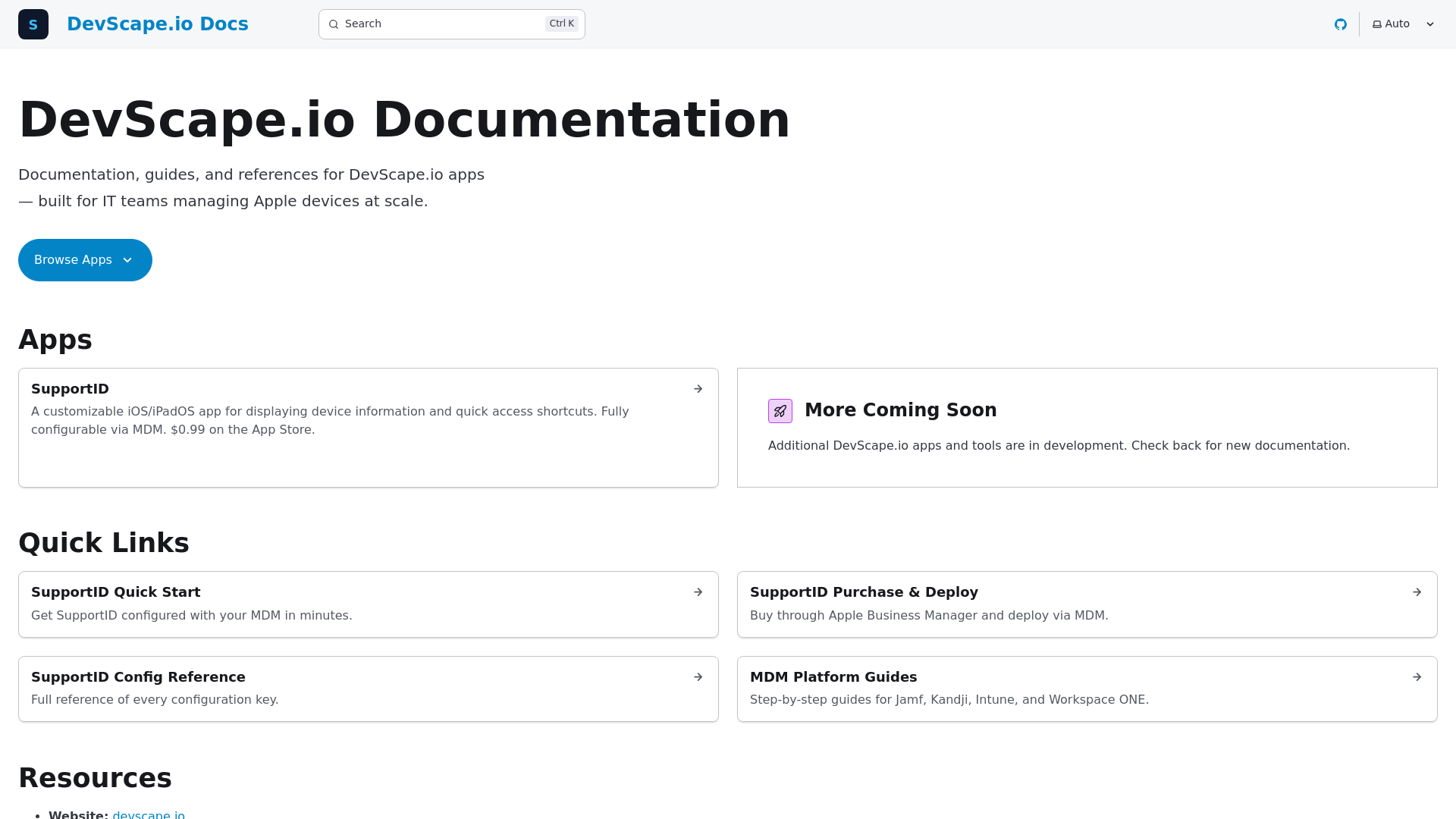Select the More Coming Soon heading
1456x819 pixels.
[901, 410]
